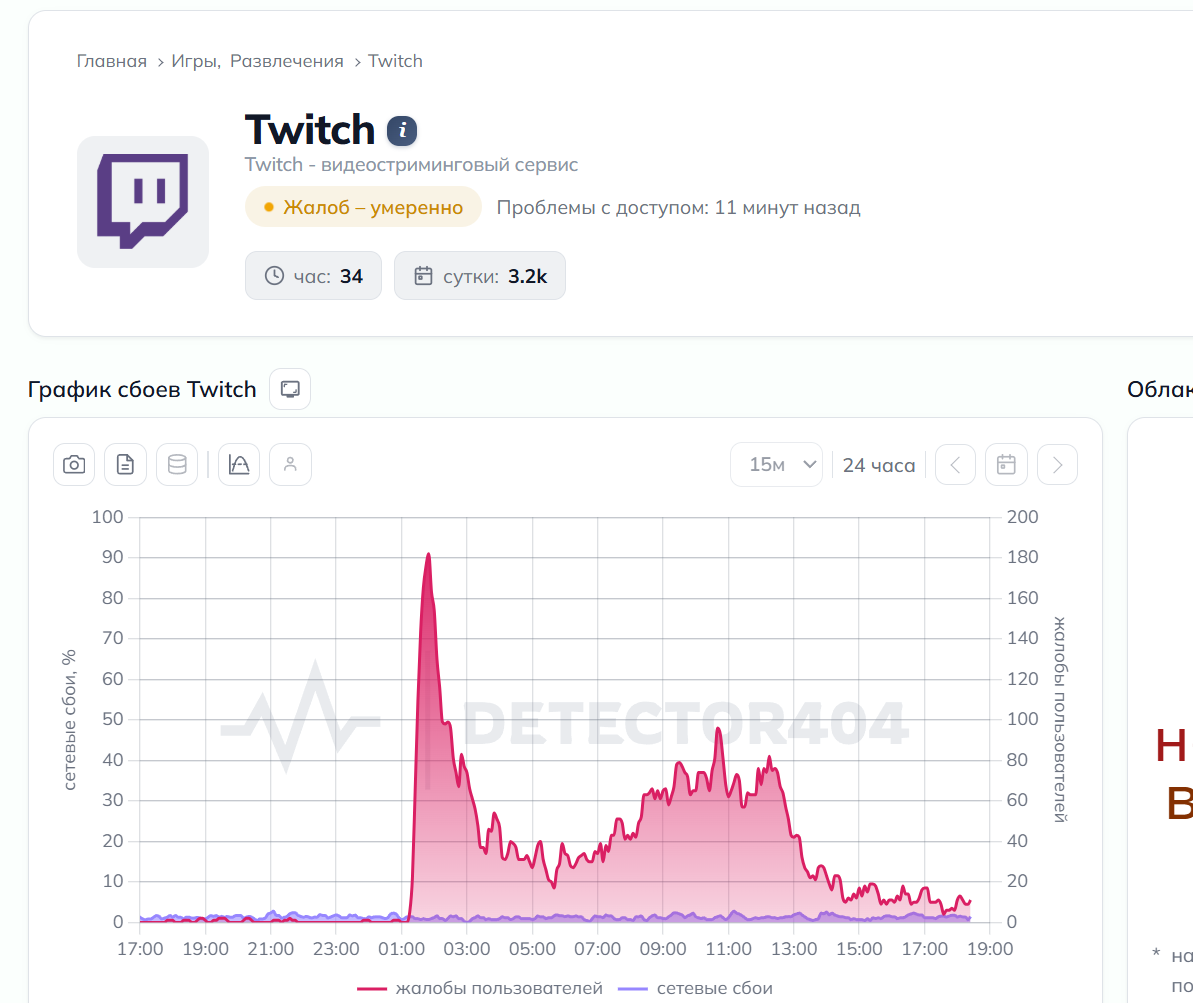This screenshot has width=1193, height=1003.
Task: Click the сутки: 3.2k stat button
Action: click(480, 275)
